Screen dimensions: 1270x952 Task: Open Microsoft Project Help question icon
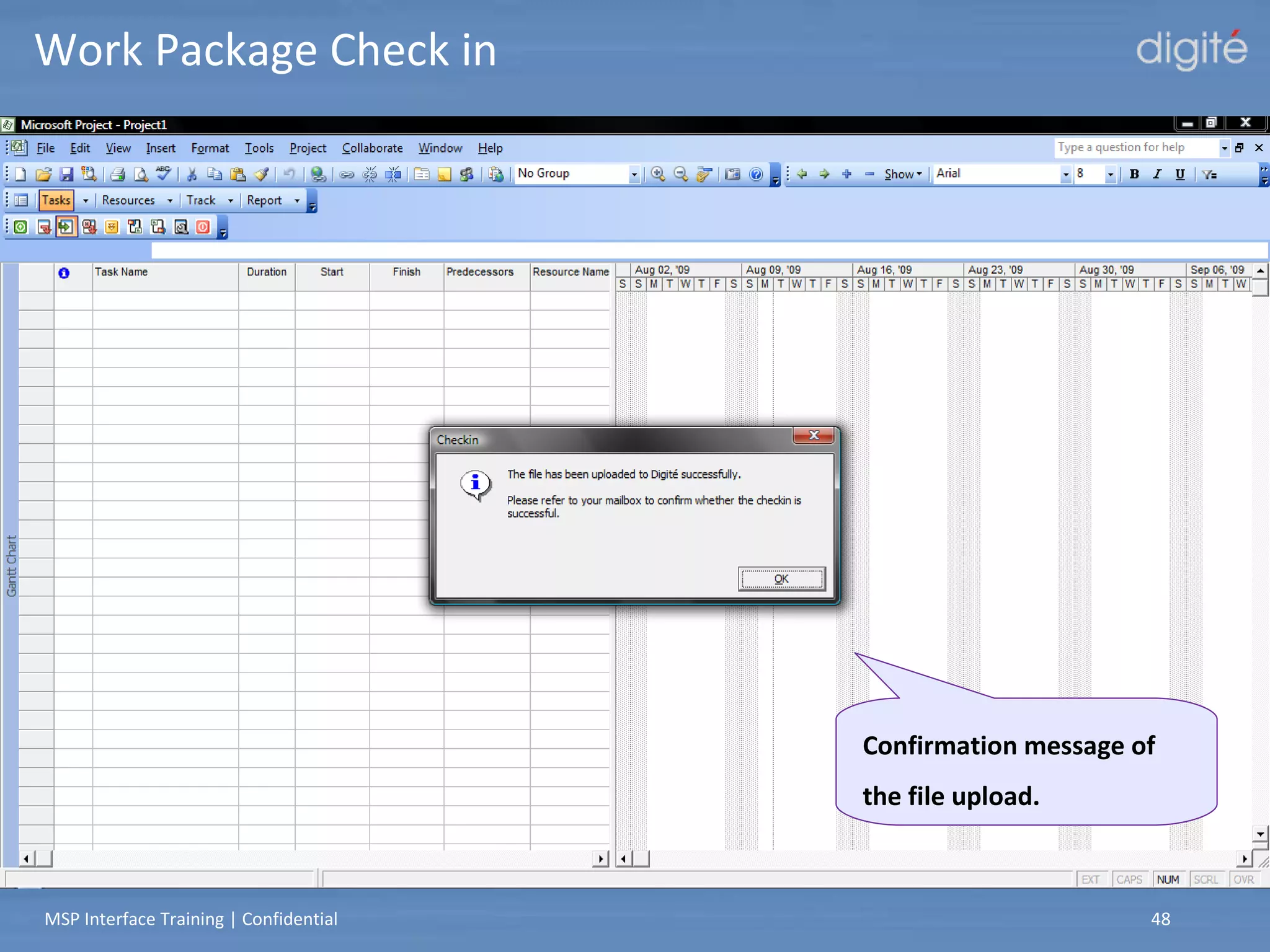pos(756,174)
